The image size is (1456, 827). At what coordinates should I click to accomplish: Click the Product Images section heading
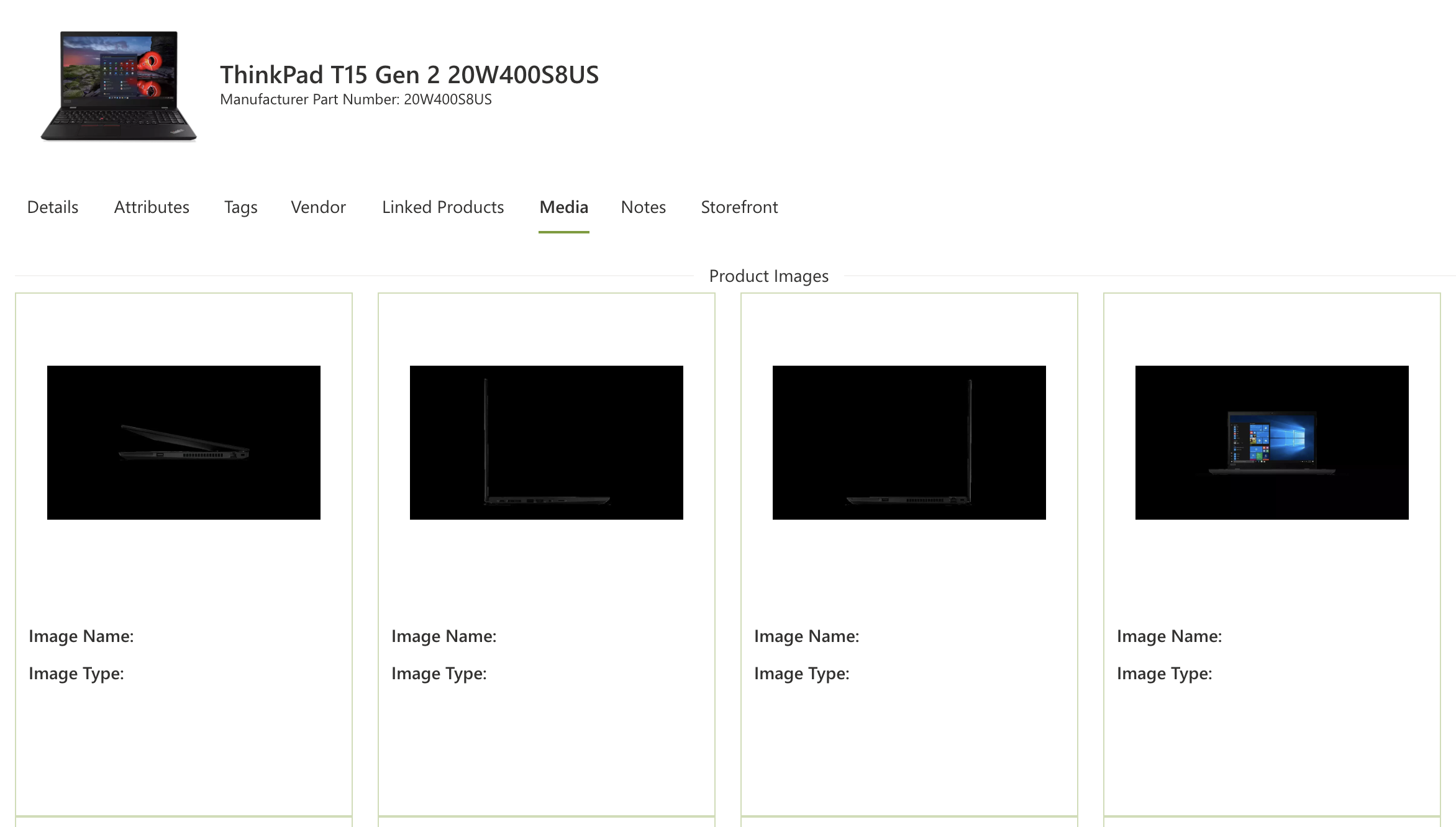(769, 276)
